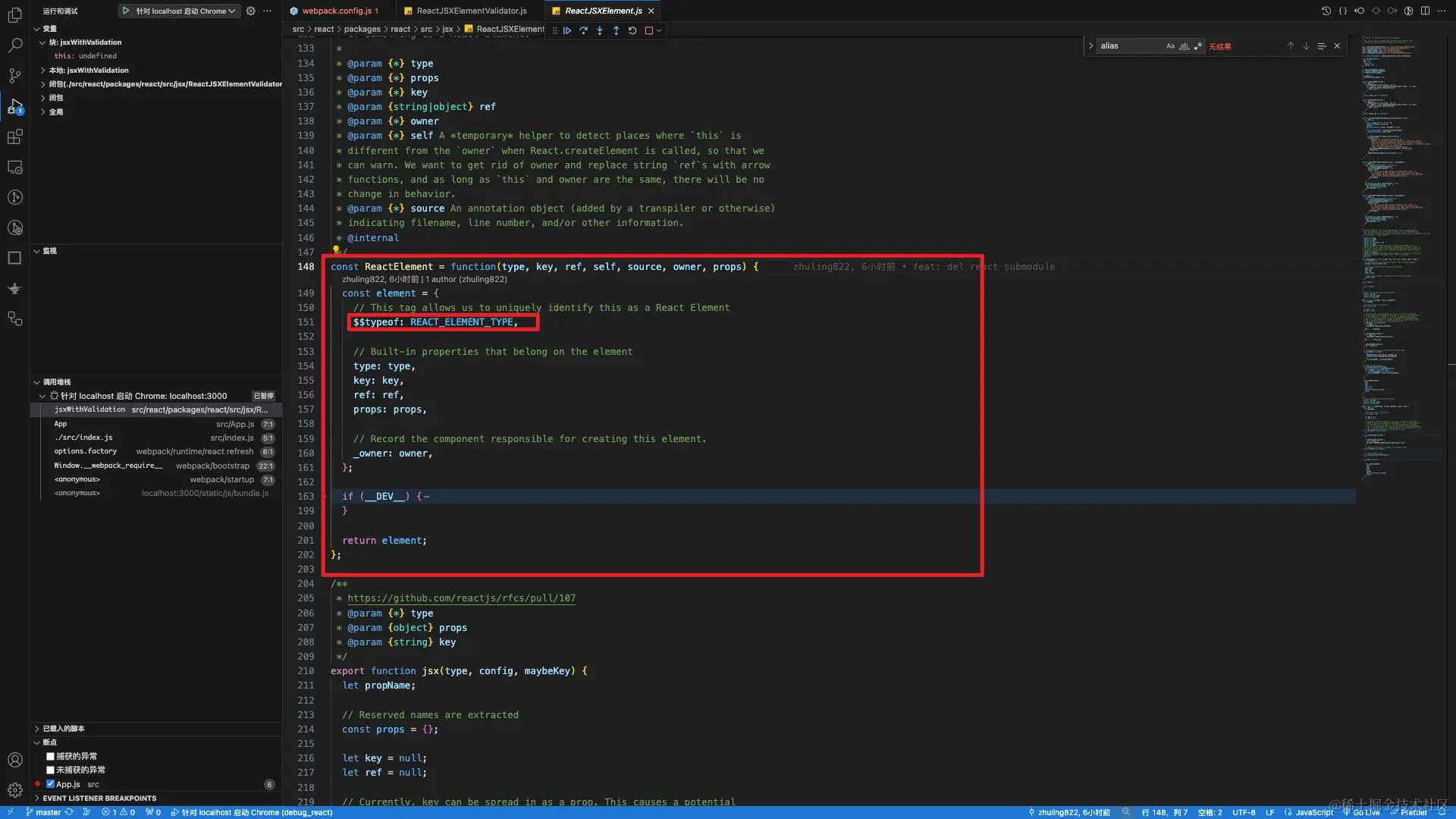This screenshot has width=1456, height=819.
Task: Switch to the ReactJSXElementValidator.js tab
Action: [471, 11]
